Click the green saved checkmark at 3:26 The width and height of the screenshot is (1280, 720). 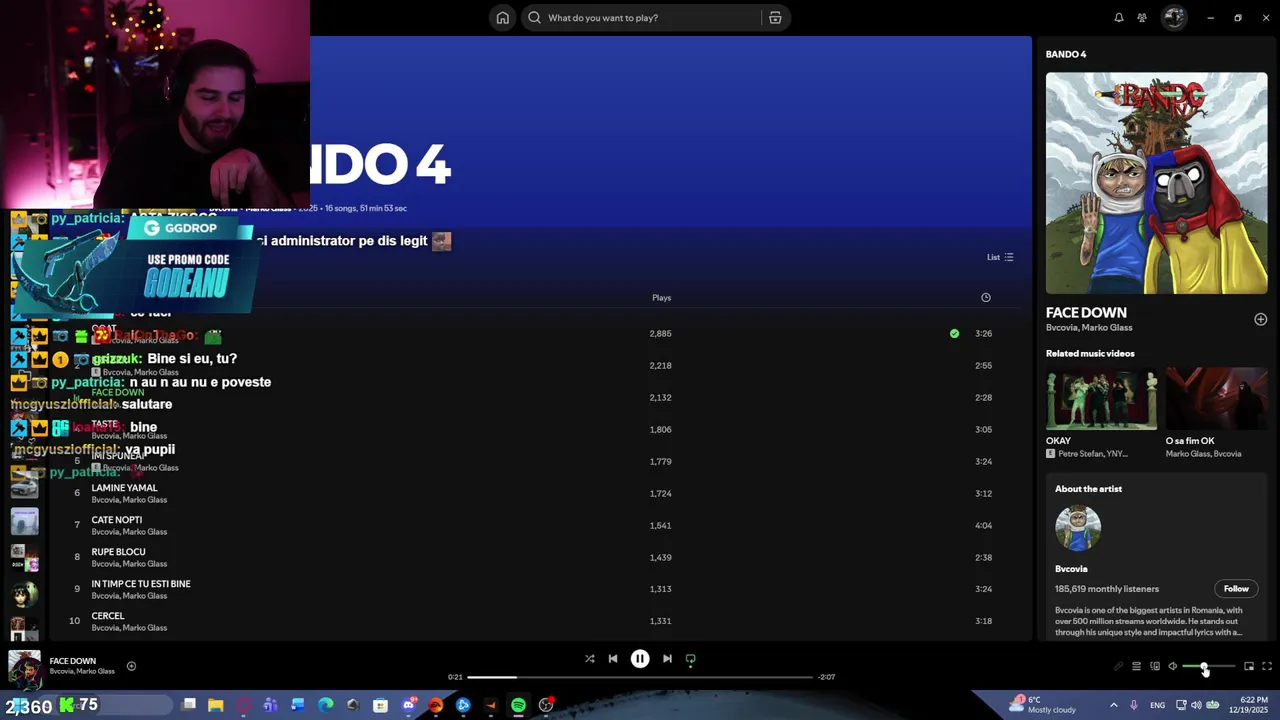[954, 334]
